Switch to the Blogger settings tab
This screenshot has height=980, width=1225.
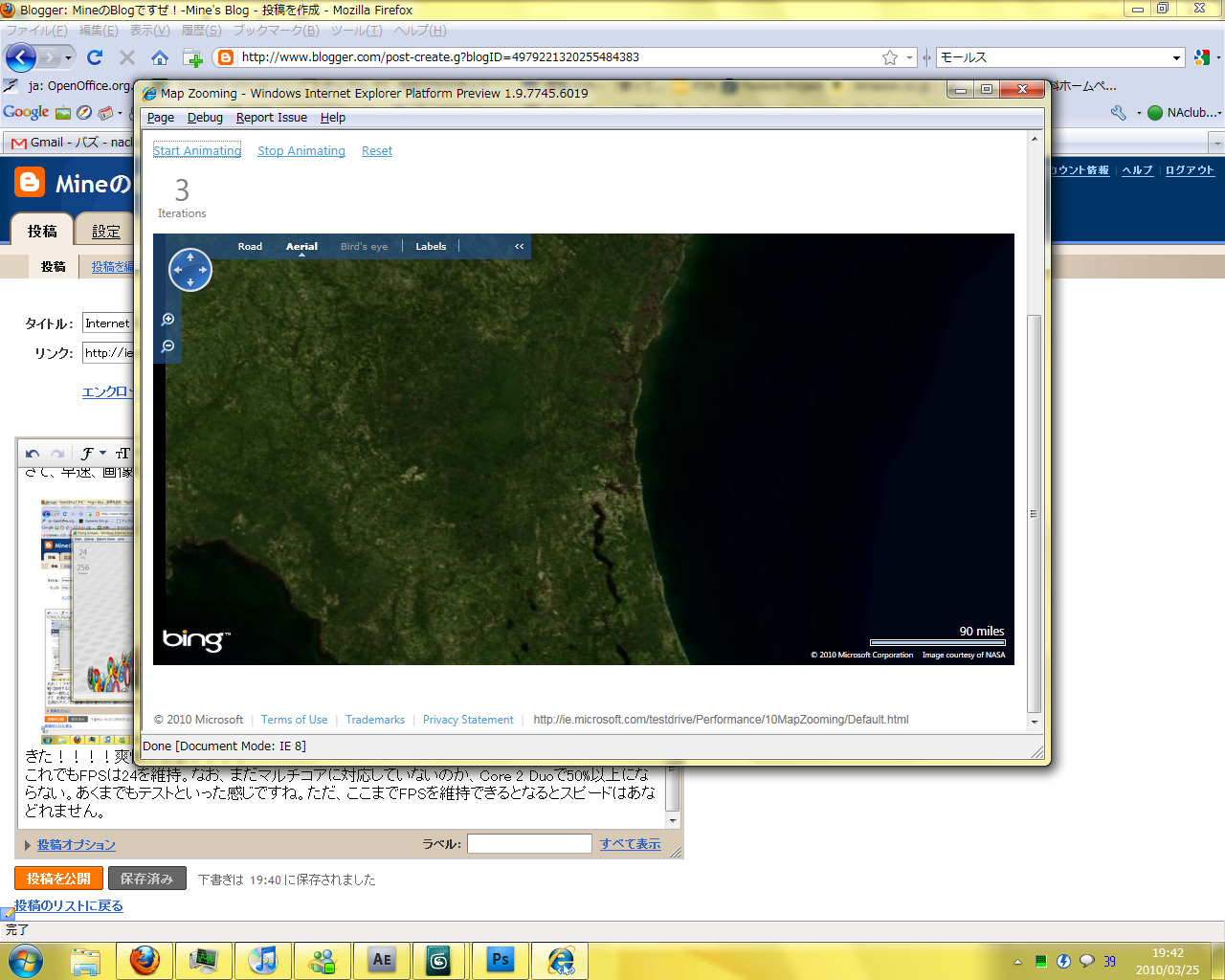point(106,232)
